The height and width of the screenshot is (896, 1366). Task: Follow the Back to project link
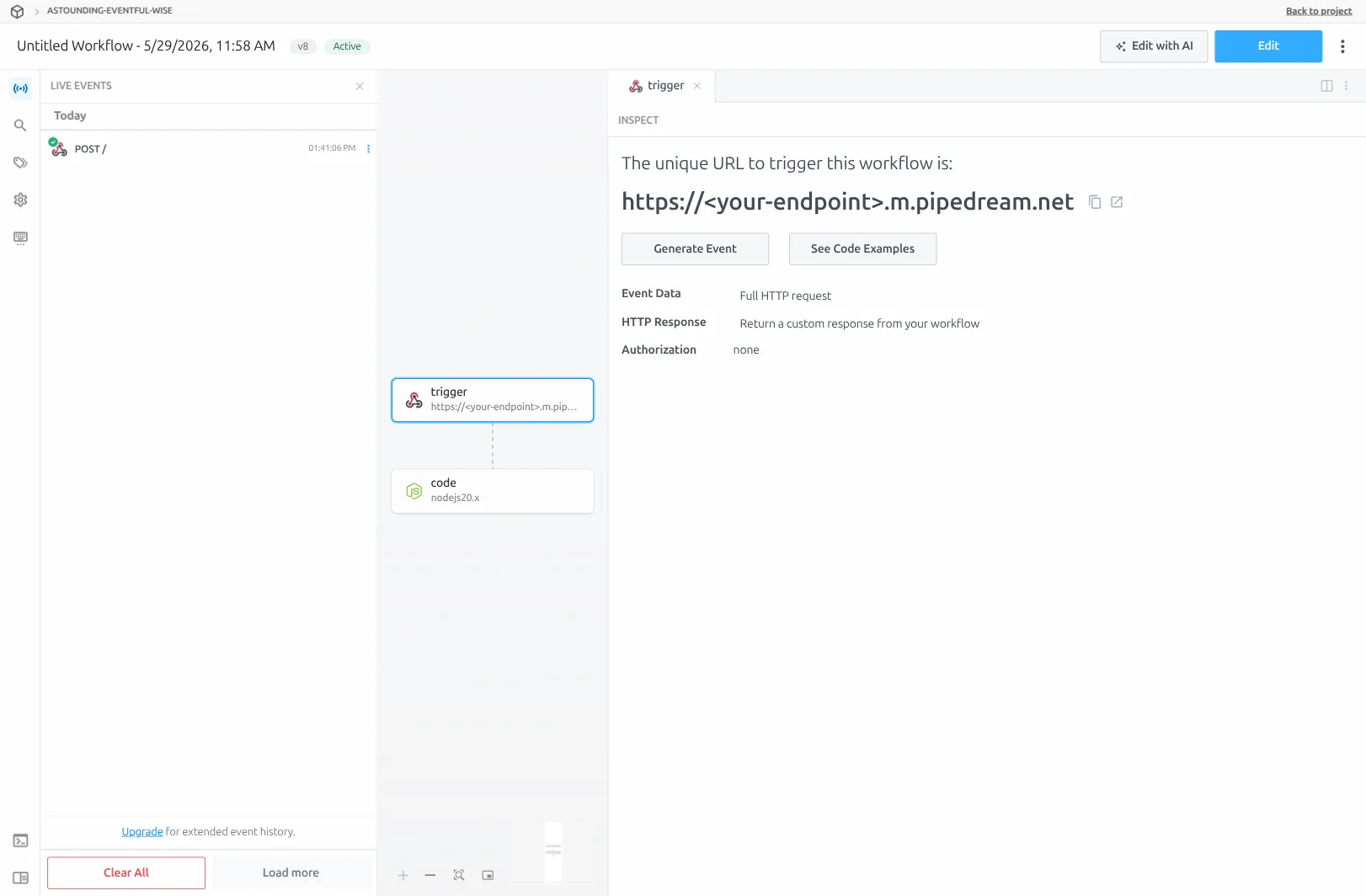pos(1318,11)
